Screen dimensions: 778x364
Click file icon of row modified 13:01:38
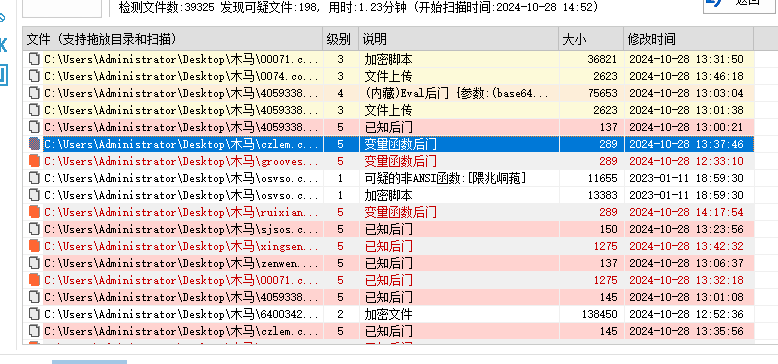(x=34, y=110)
